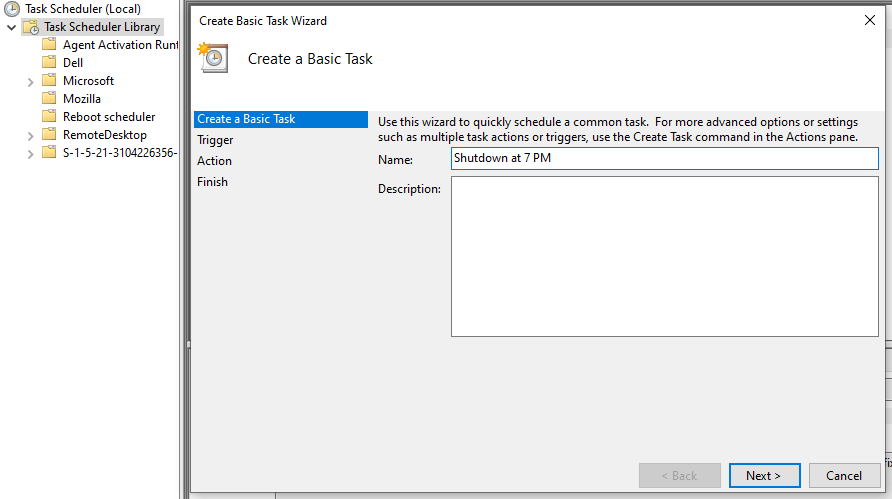Select the Trigger wizard step
The image size is (892, 499).
pyautogui.click(x=215, y=140)
